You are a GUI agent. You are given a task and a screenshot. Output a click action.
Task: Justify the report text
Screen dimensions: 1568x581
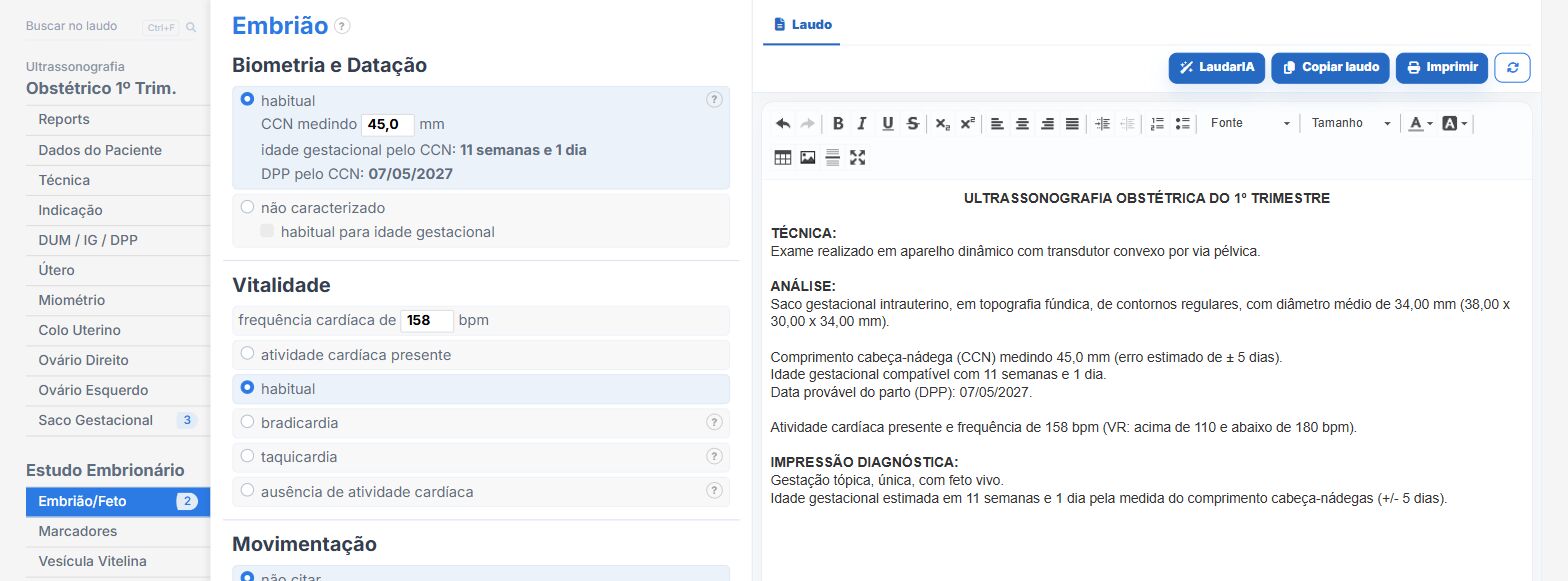pos(1072,124)
